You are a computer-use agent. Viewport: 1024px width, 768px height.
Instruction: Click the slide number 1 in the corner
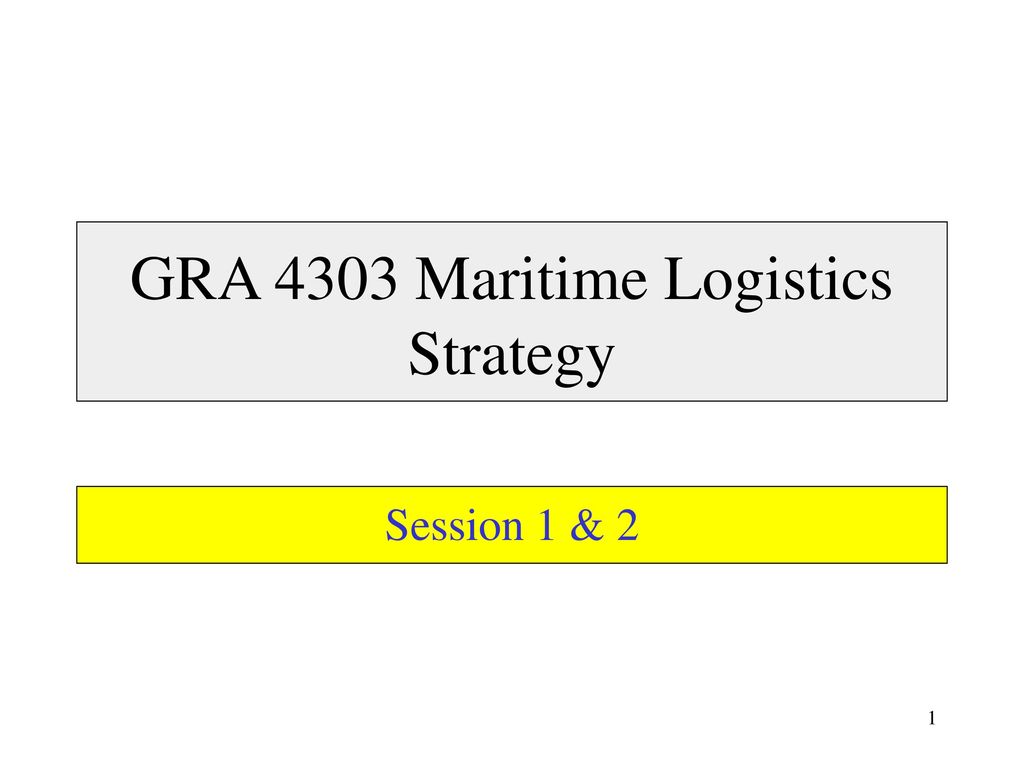pos(932,718)
